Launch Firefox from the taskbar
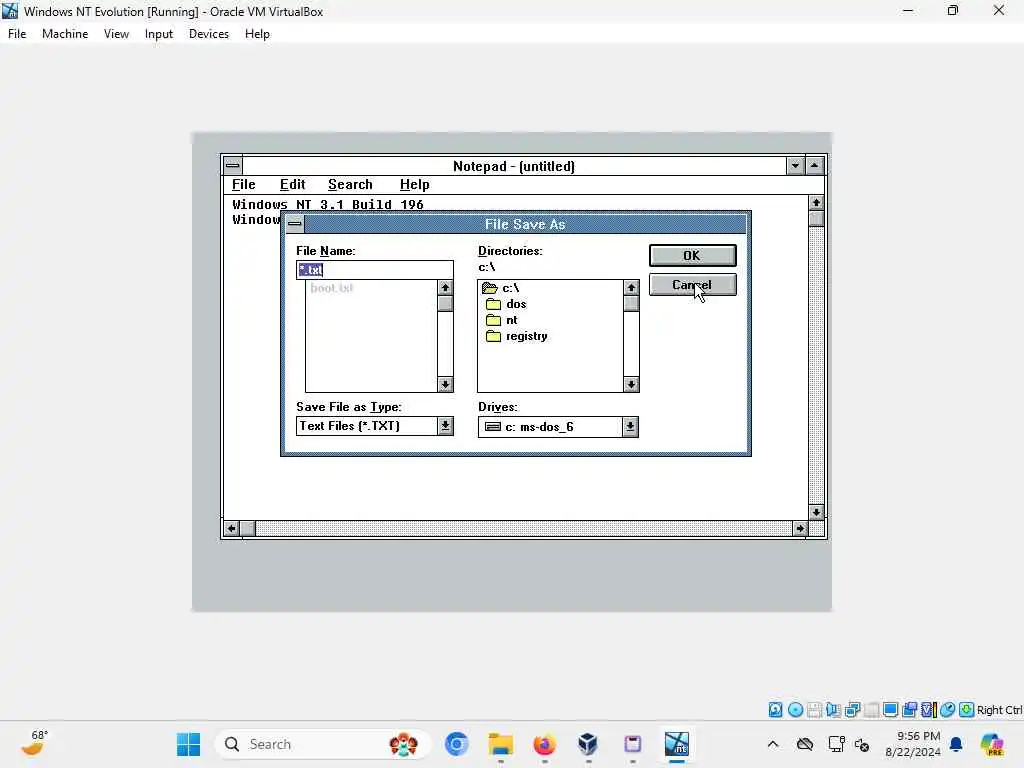 [x=544, y=744]
